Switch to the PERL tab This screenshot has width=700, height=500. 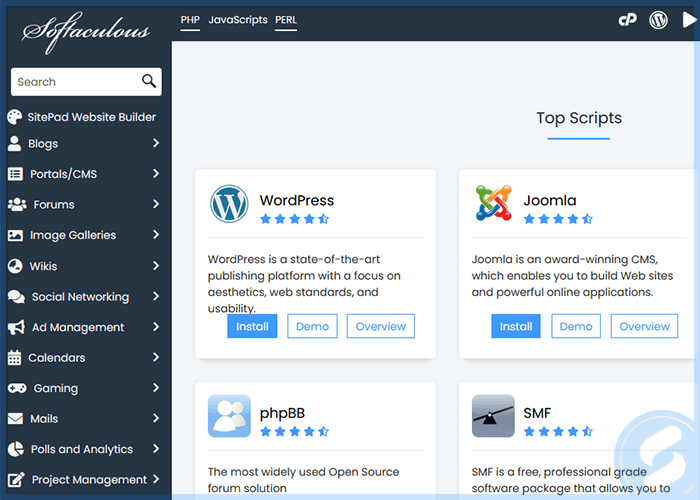pyautogui.click(x=286, y=20)
